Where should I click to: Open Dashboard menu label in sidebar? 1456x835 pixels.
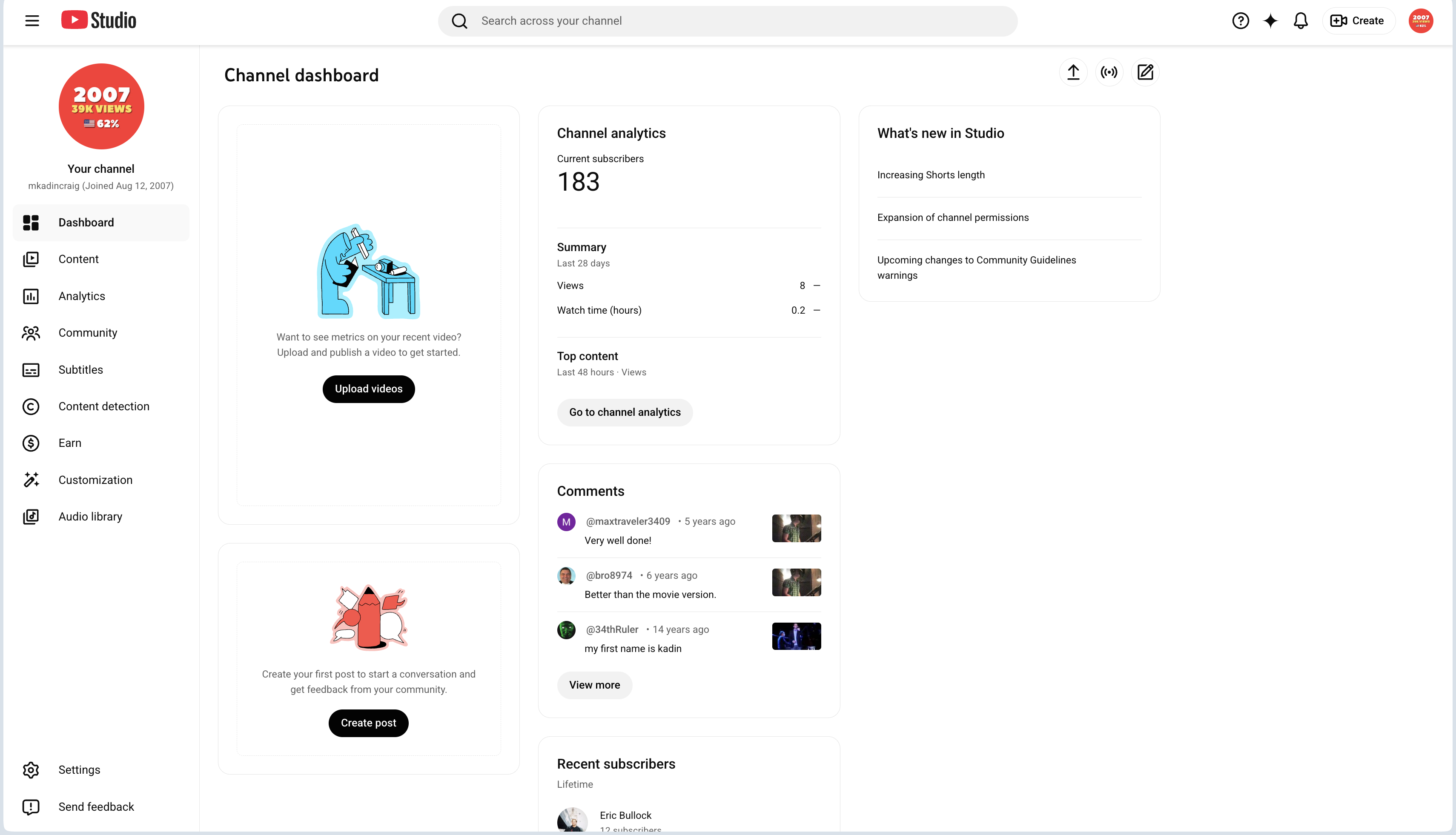[x=86, y=223]
